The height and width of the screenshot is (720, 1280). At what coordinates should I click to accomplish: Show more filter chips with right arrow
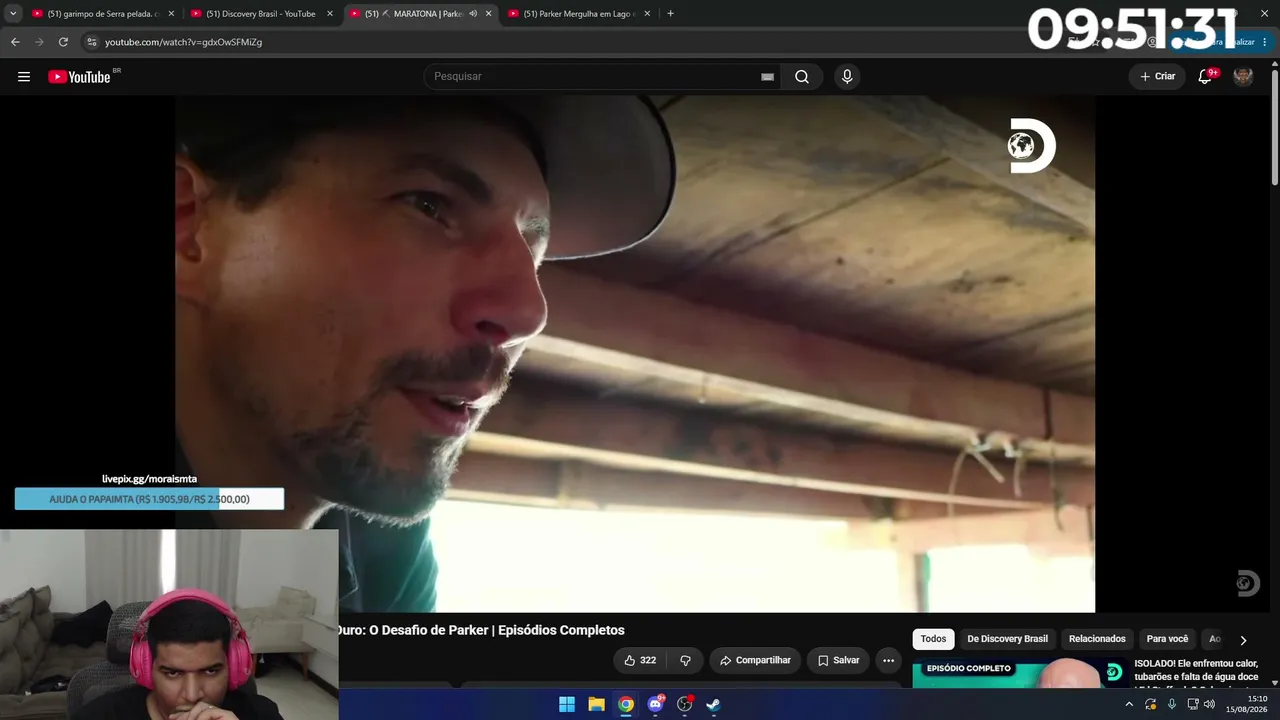1243,640
